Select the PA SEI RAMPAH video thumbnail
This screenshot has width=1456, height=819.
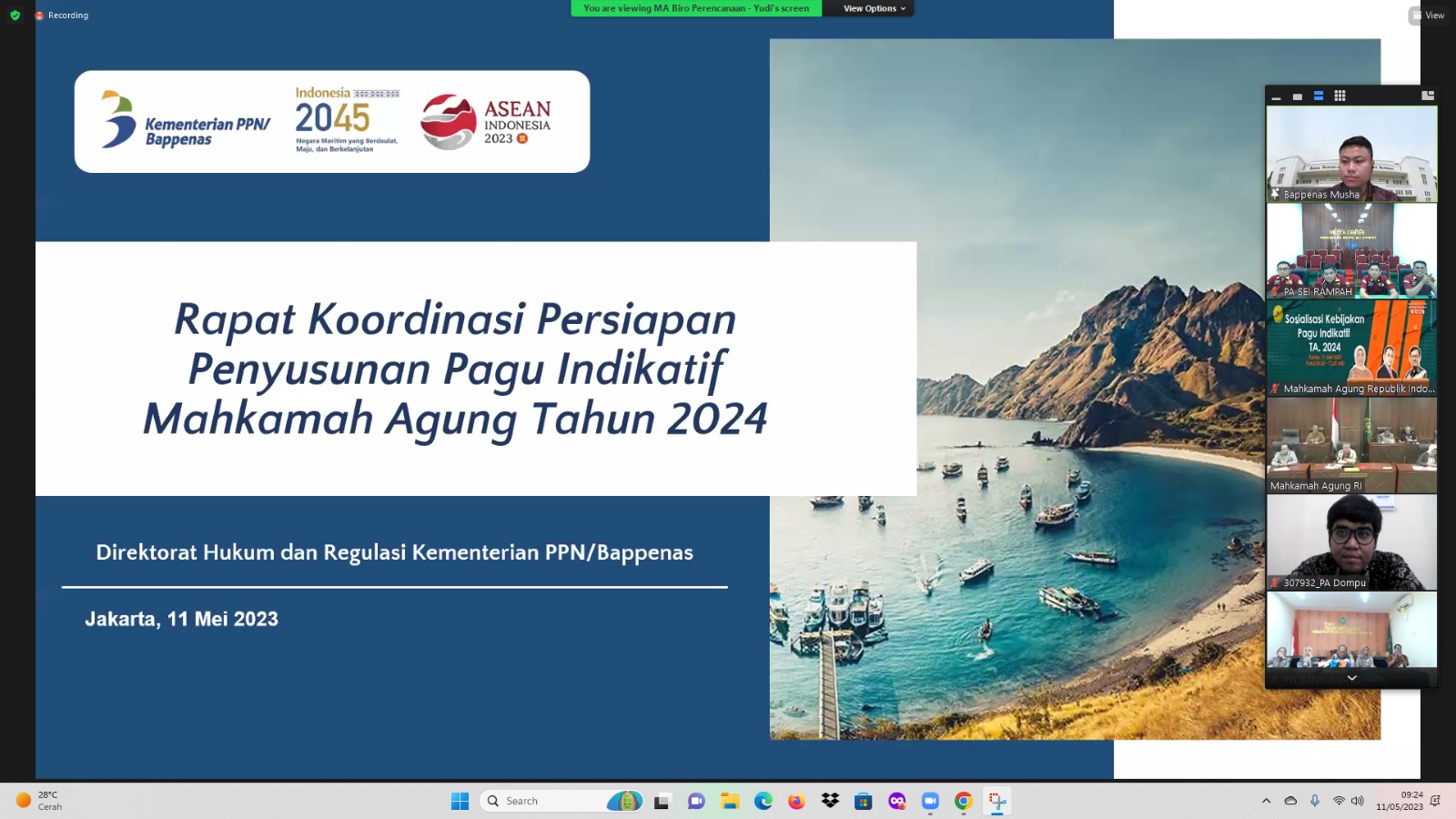pyautogui.click(x=1351, y=250)
